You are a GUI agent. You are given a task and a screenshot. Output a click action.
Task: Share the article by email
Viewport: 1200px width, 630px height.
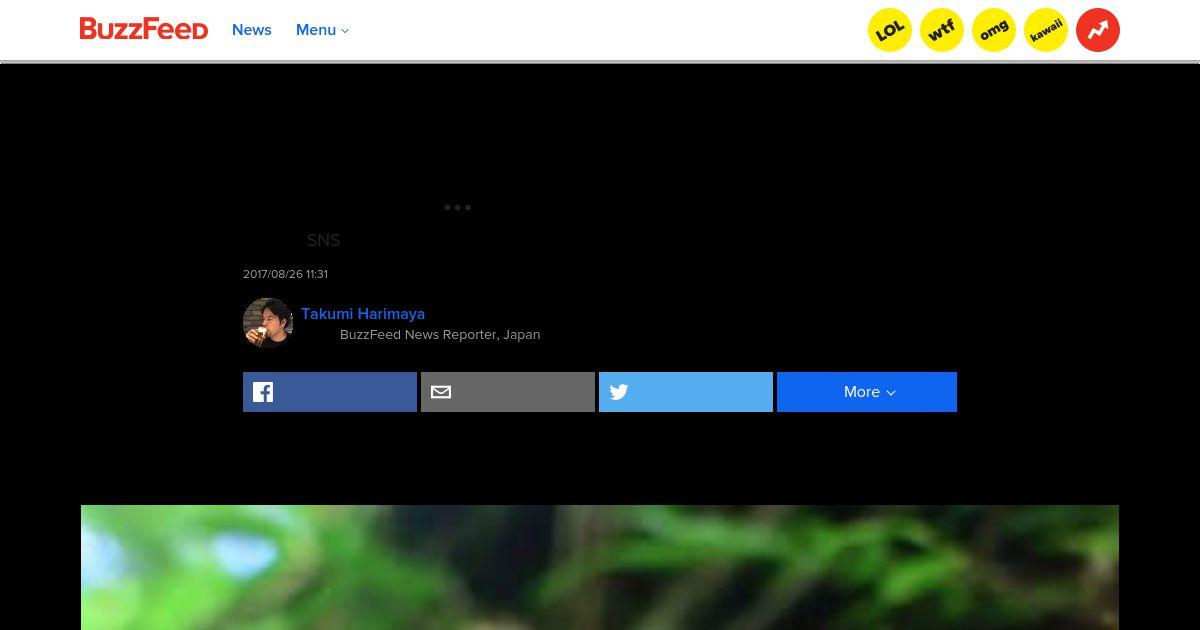(508, 392)
